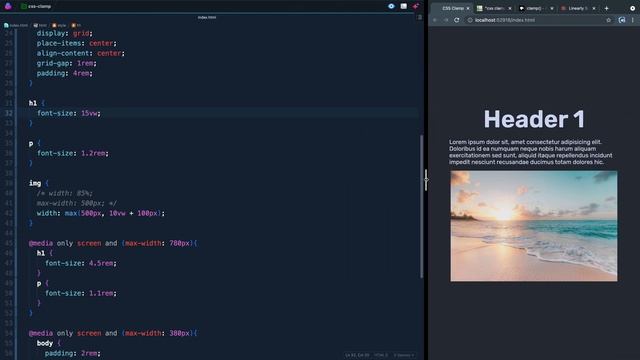Click the beach sunset image in browser
Image resolution: width=640 pixels, height=360 pixels.
coord(534,226)
